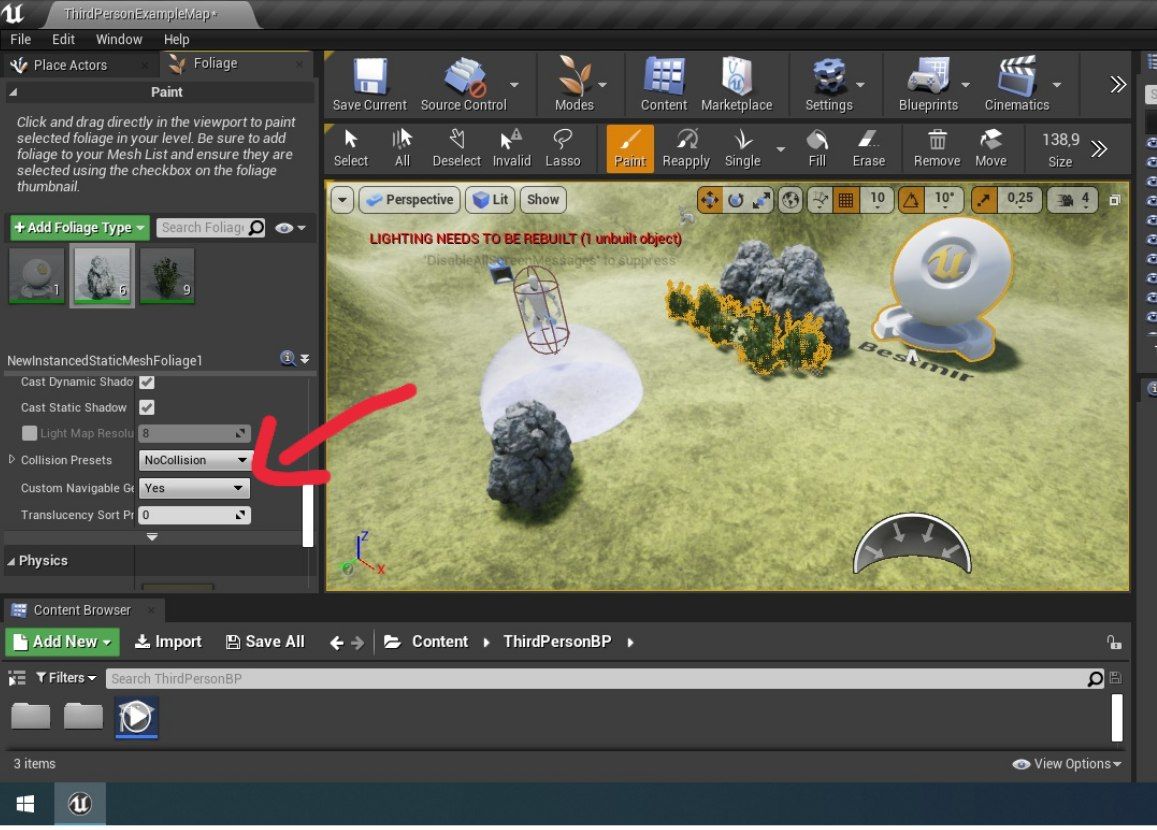Click the Invalid selection tool

tap(511, 148)
